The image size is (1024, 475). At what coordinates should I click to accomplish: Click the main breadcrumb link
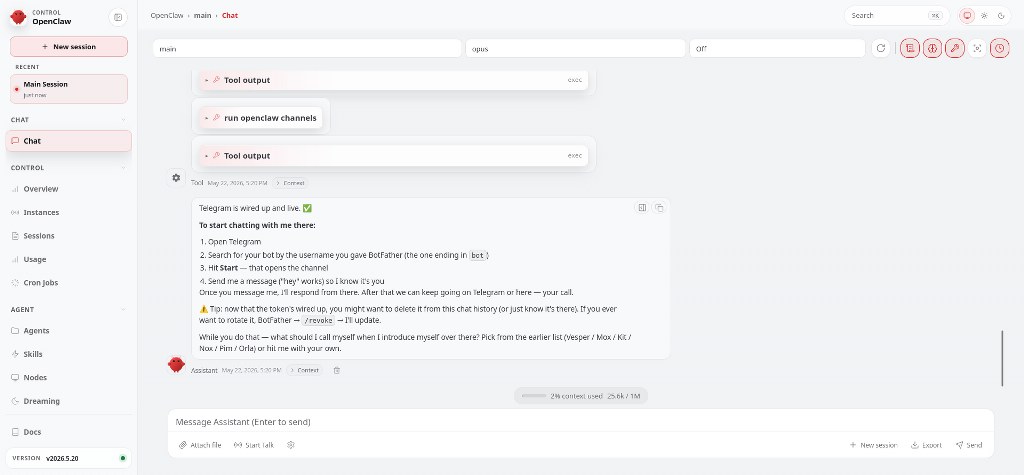202,15
